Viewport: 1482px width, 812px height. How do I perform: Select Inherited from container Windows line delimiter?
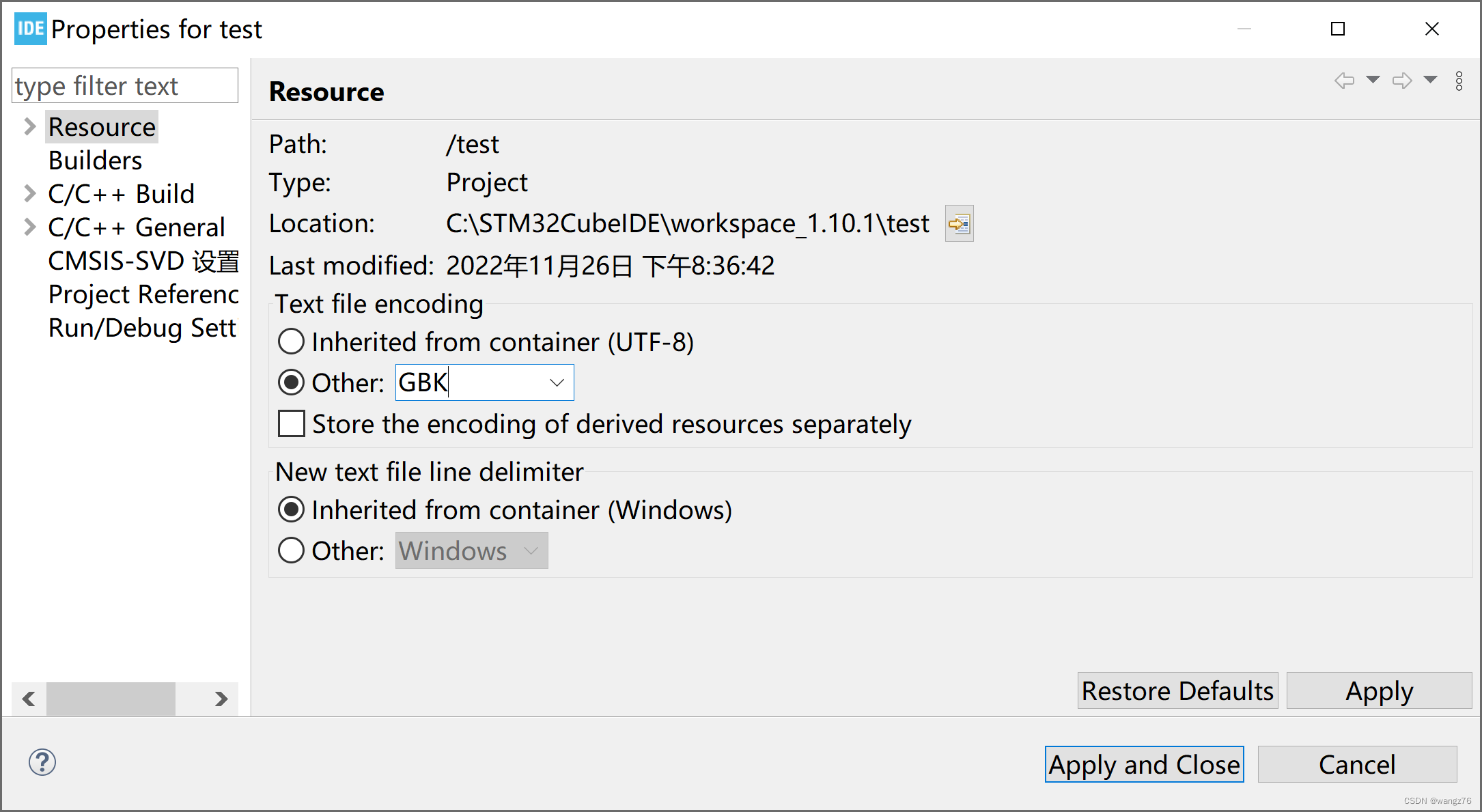pos(291,512)
